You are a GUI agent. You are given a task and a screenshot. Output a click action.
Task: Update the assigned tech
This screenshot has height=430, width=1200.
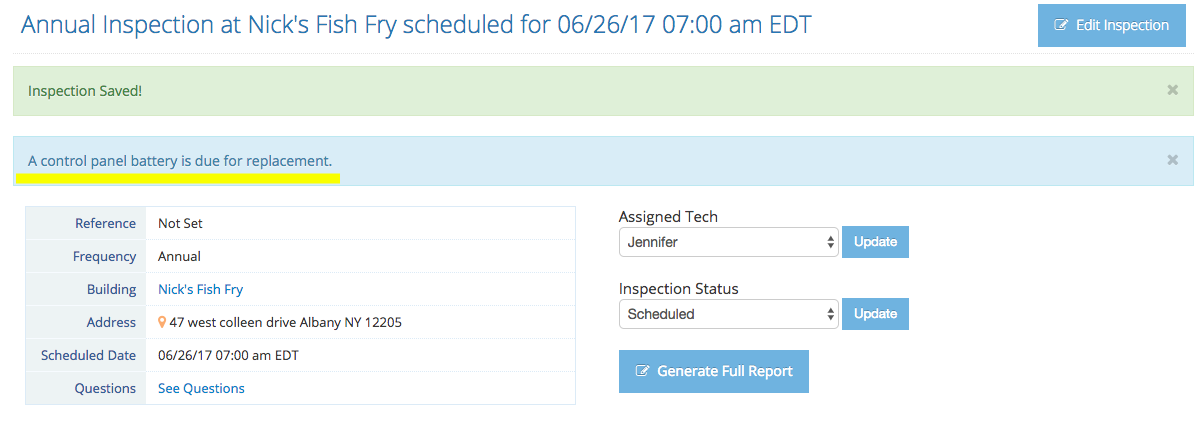point(875,242)
